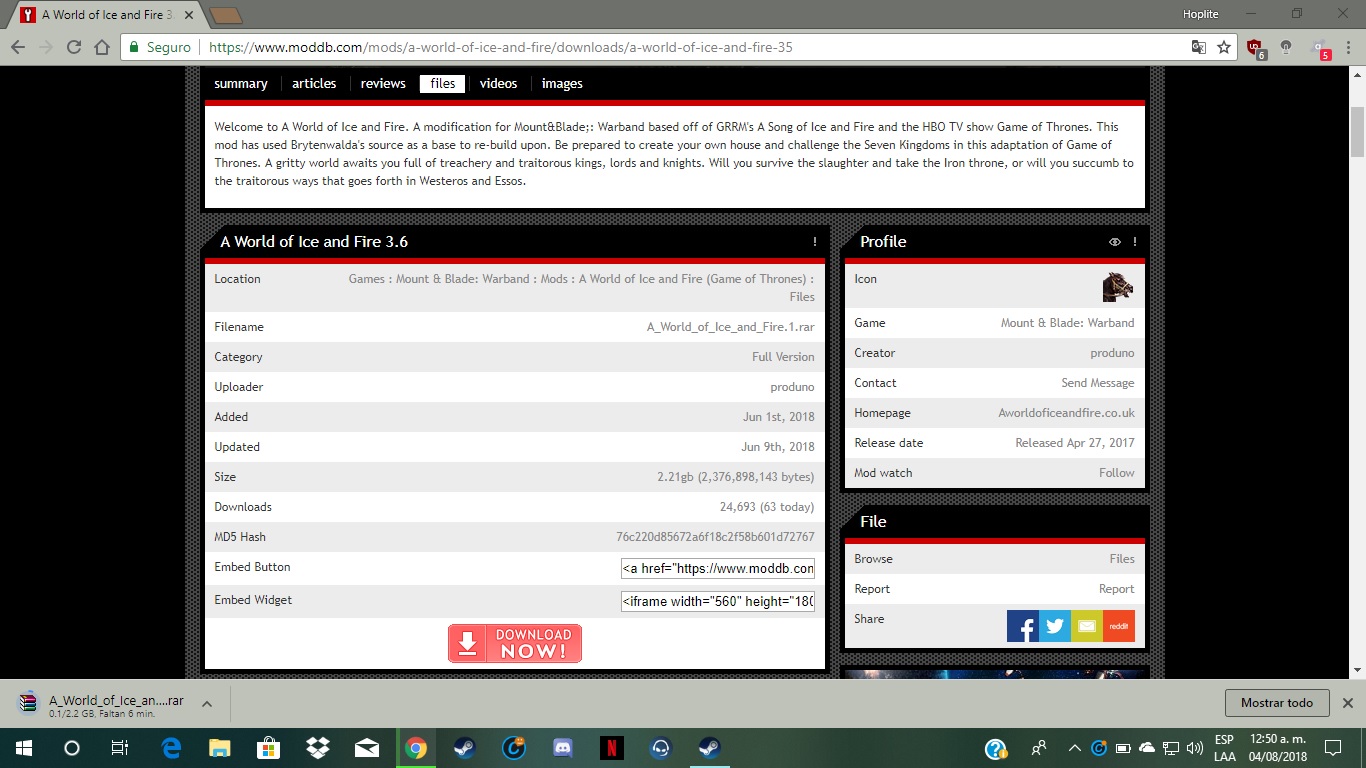Click the Updated date Jun 9th, 2018

pyautogui.click(x=778, y=447)
